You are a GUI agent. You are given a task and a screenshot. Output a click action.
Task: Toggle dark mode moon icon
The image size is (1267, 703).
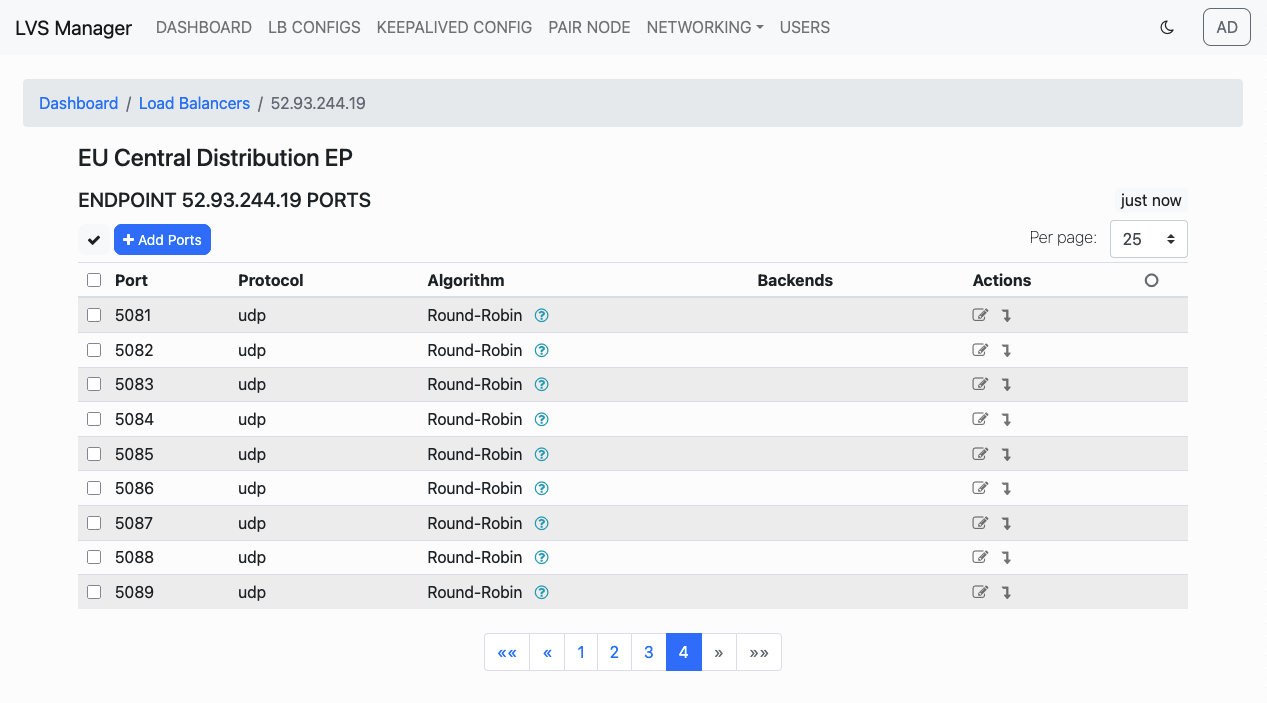coord(1166,28)
